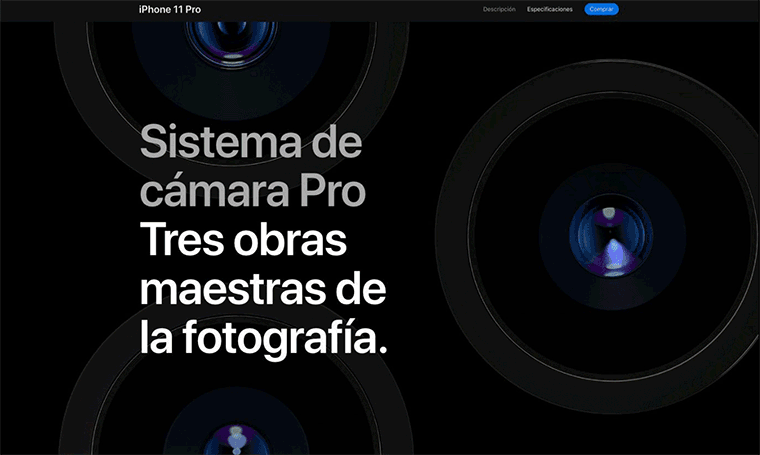Screen dimensions: 760x455
Task: Go to Especificaciones page
Action: 550,9
